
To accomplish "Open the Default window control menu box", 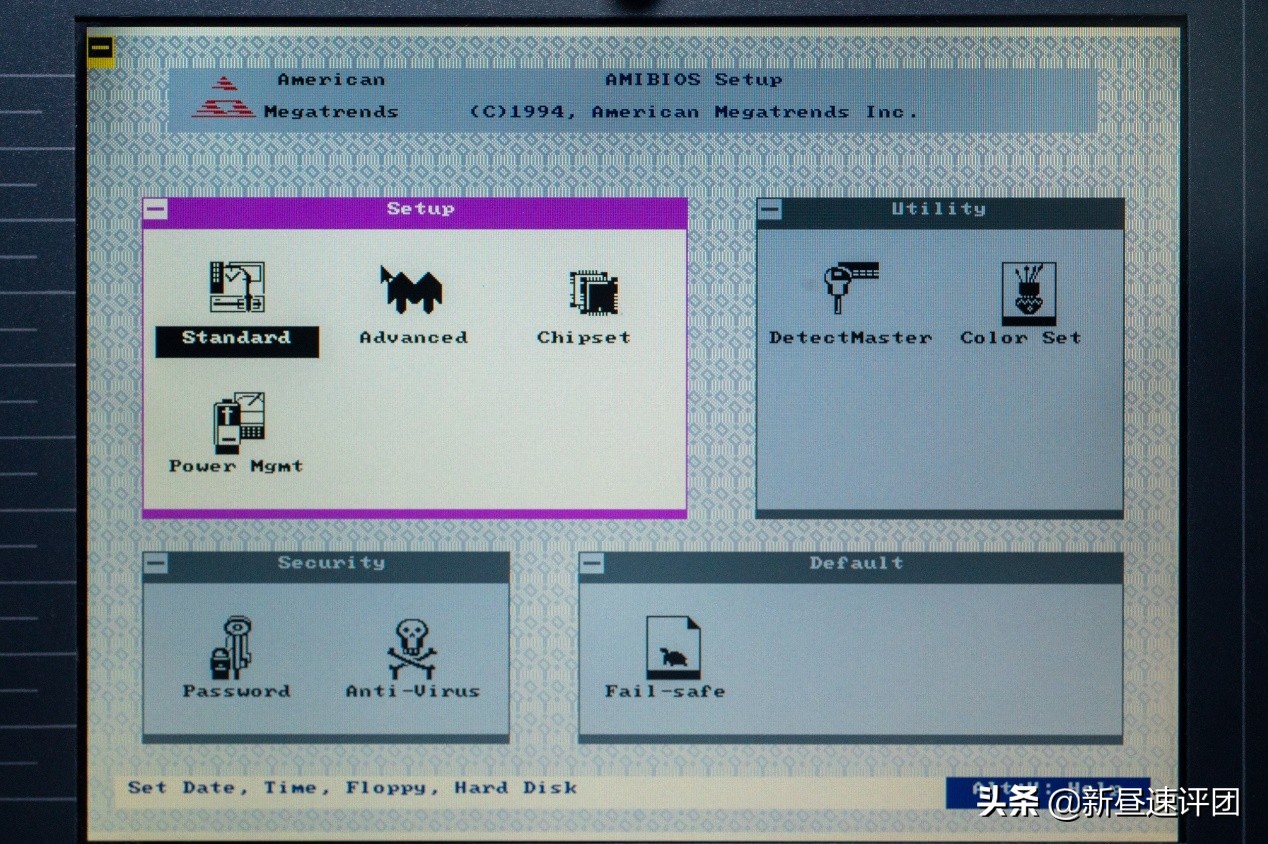I will point(592,564).
